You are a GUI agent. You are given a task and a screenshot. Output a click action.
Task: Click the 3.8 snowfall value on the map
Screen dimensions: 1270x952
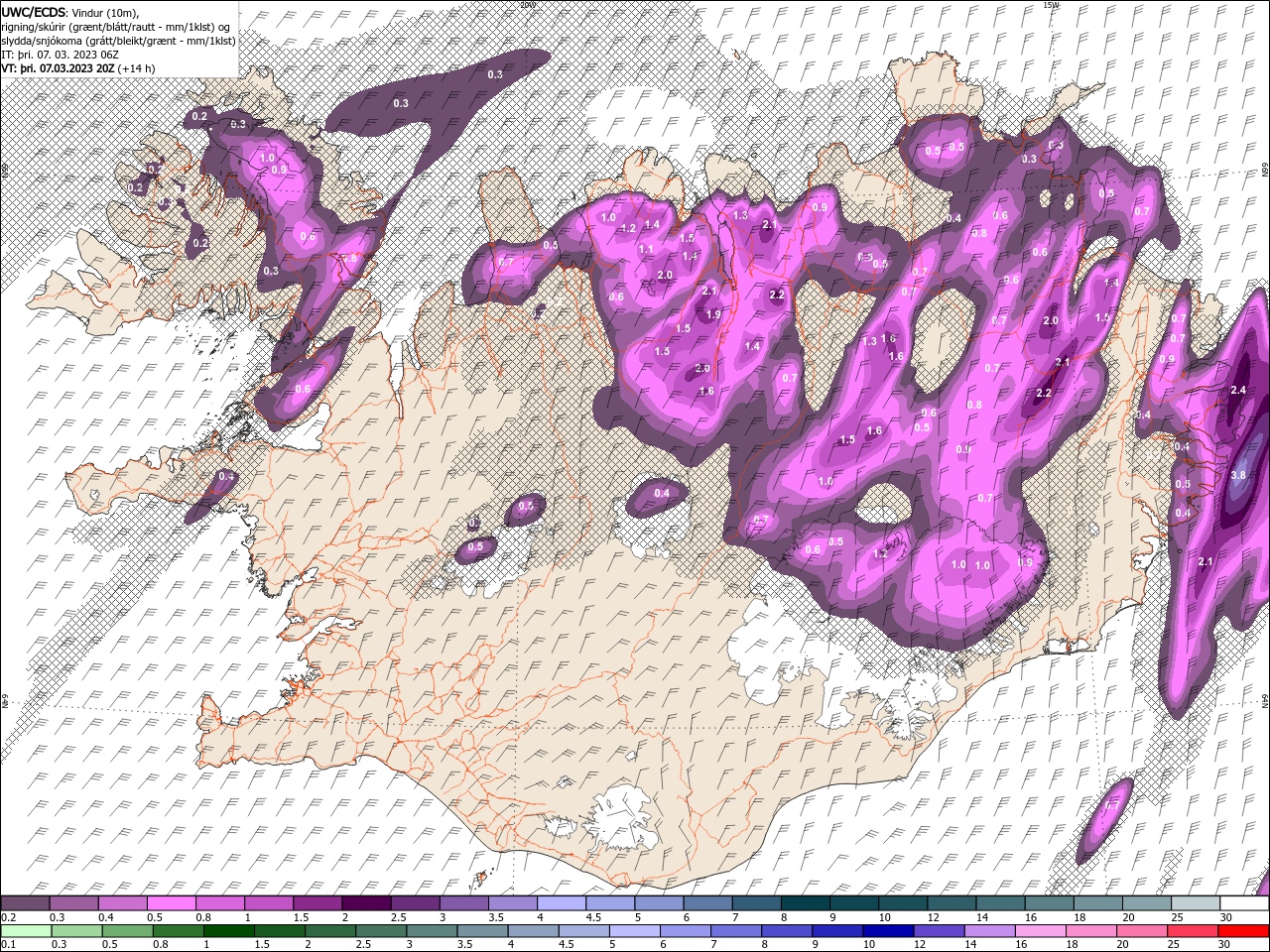(1237, 475)
